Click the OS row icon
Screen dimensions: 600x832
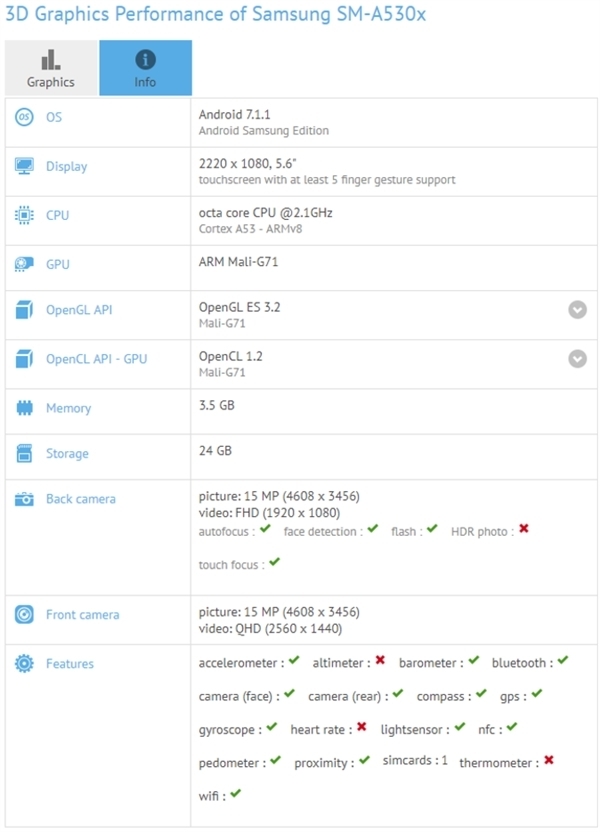(22, 117)
